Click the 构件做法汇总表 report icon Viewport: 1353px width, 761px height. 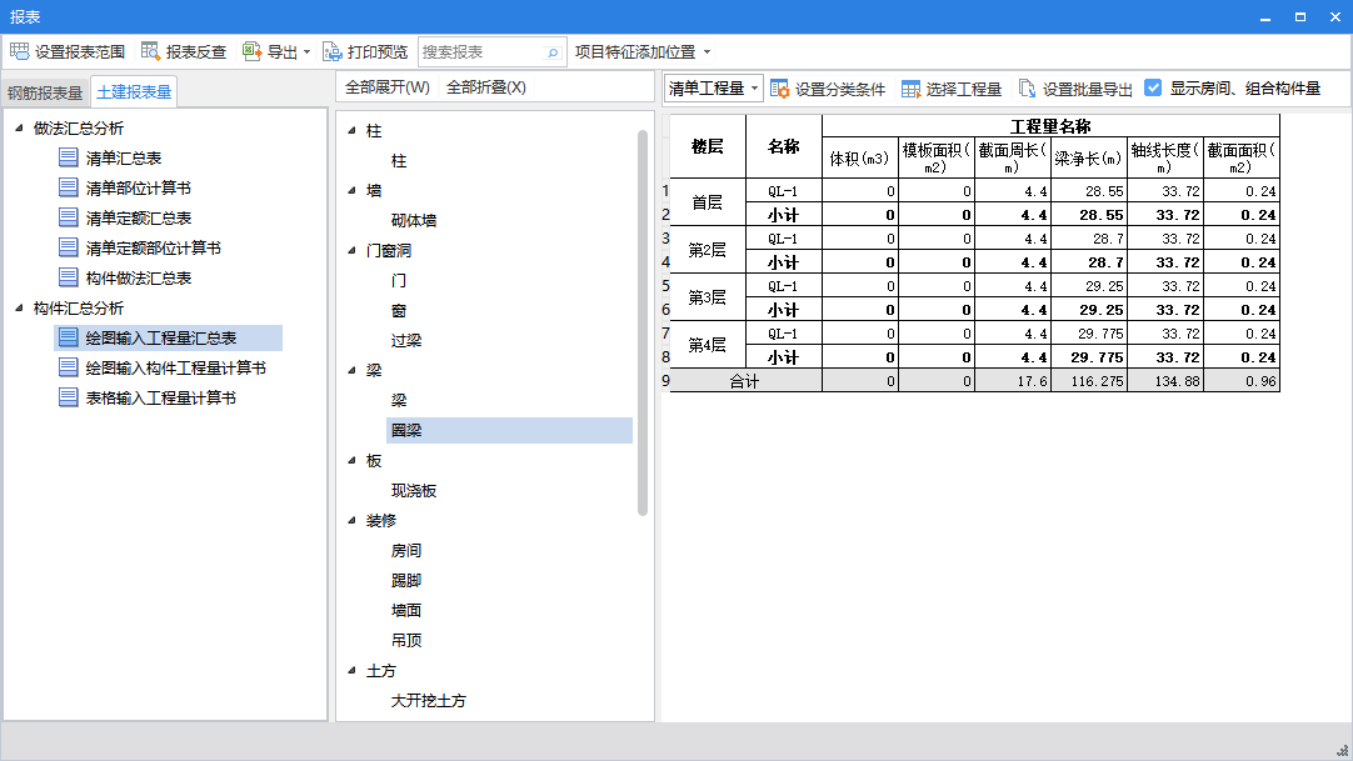pos(68,277)
